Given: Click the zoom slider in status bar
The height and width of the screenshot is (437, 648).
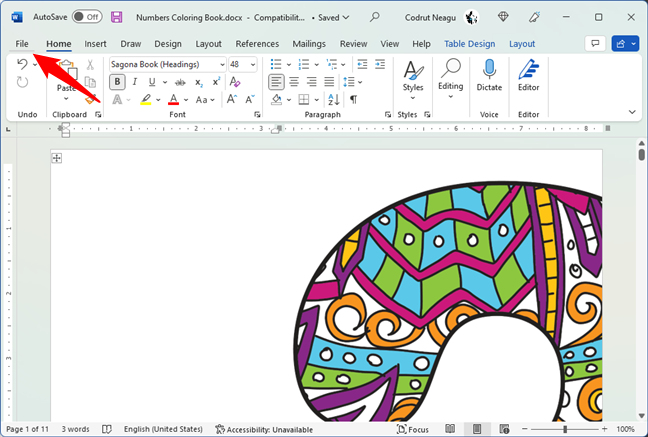Looking at the screenshot, I should [563, 429].
